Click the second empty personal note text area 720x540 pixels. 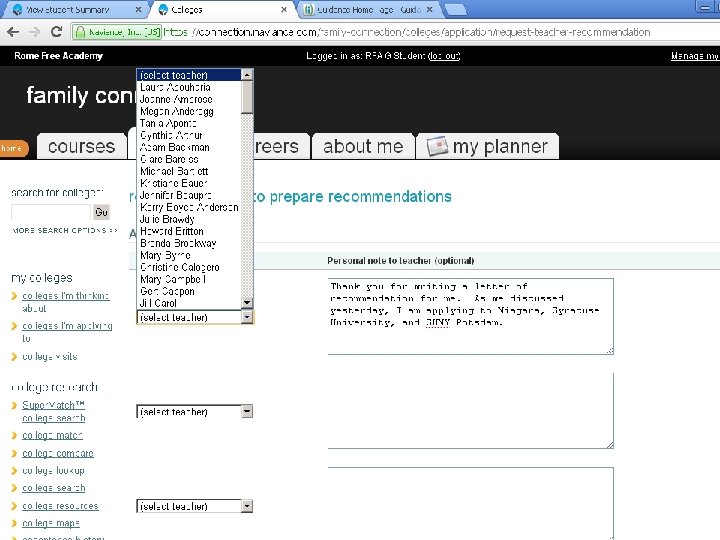(471, 411)
